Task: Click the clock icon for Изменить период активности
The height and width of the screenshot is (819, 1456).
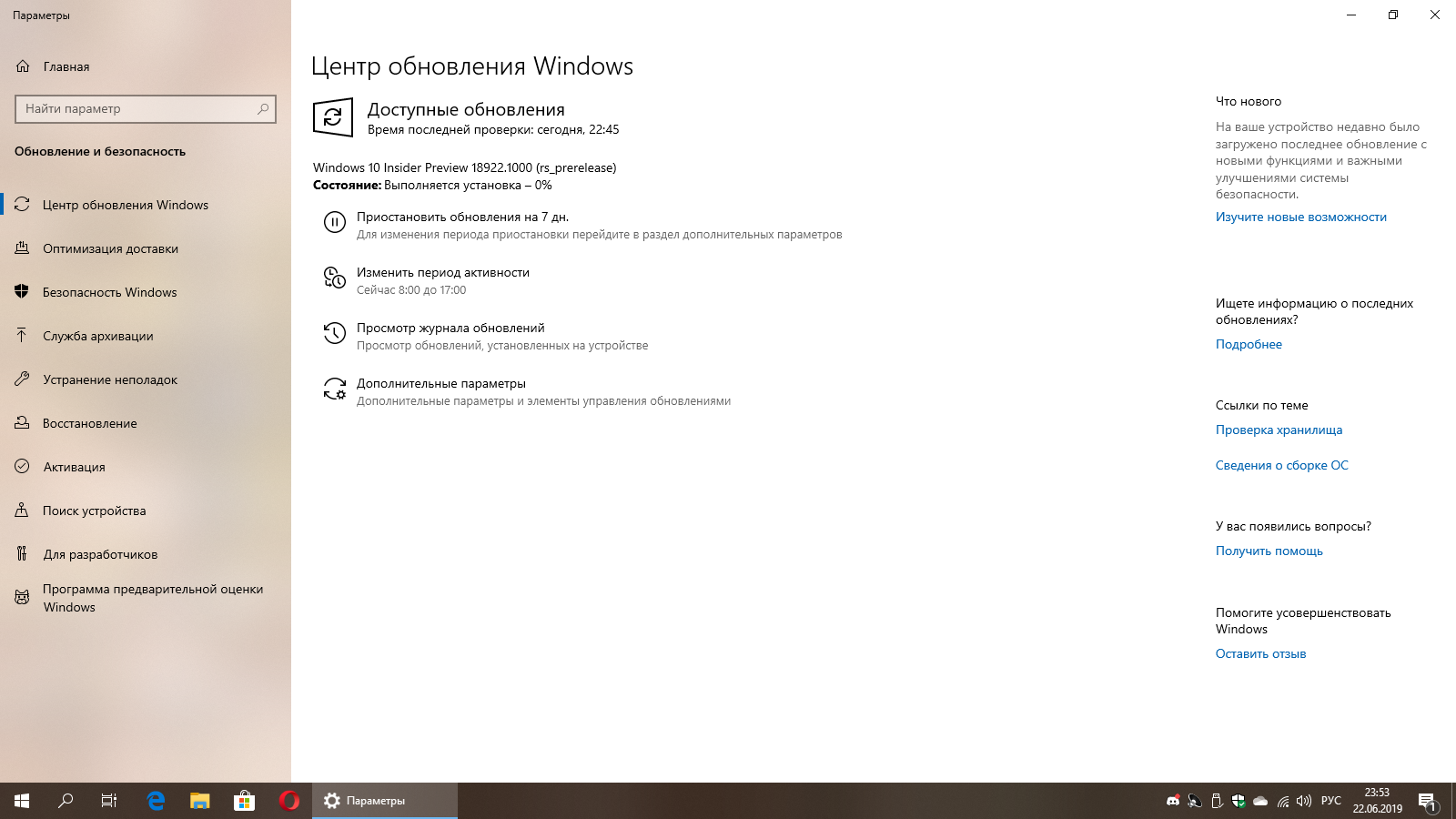Action: tap(335, 278)
